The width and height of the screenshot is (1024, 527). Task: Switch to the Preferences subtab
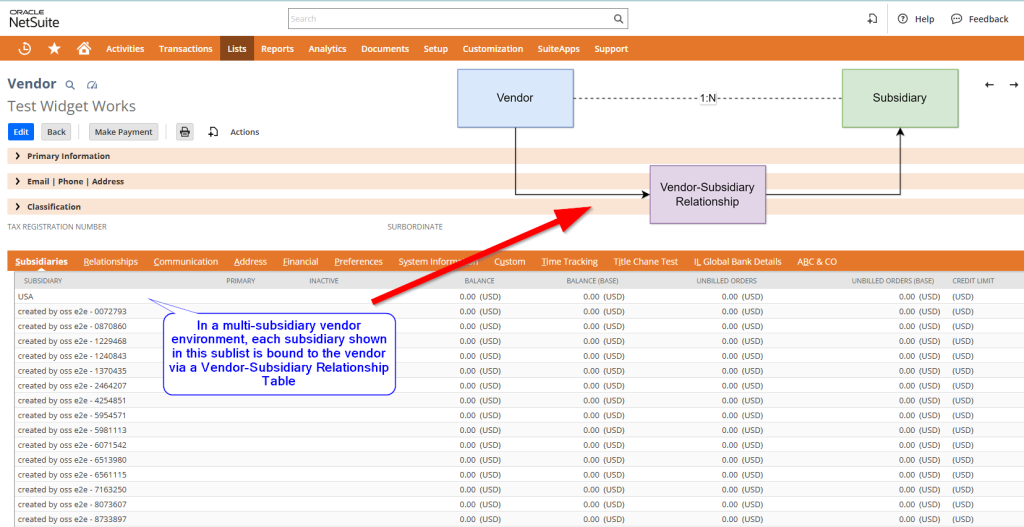pyautogui.click(x=358, y=261)
